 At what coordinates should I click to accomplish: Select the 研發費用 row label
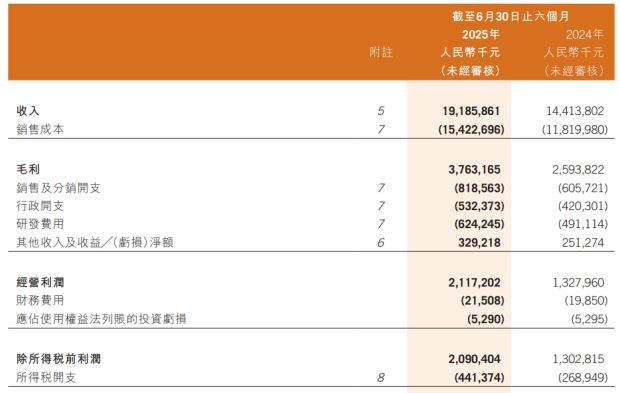click(40, 224)
